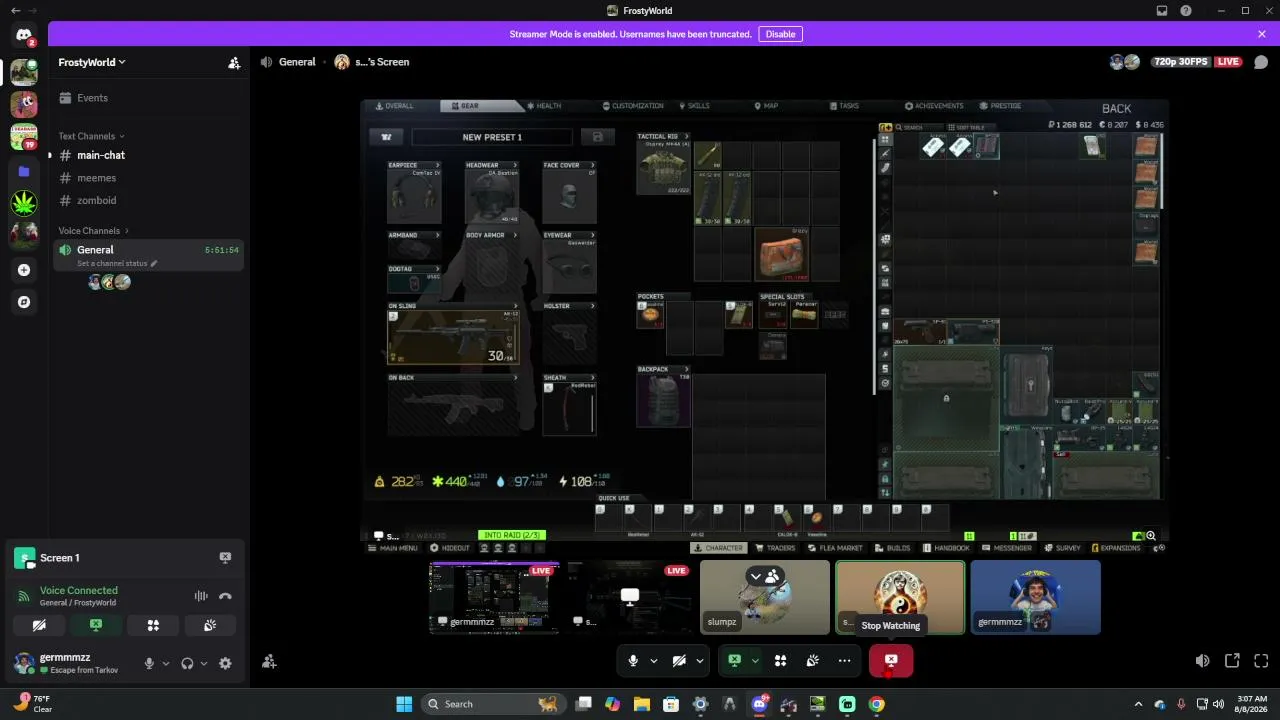Expand the FrostyWorld server menu
The height and width of the screenshot is (720, 1280).
(x=92, y=62)
